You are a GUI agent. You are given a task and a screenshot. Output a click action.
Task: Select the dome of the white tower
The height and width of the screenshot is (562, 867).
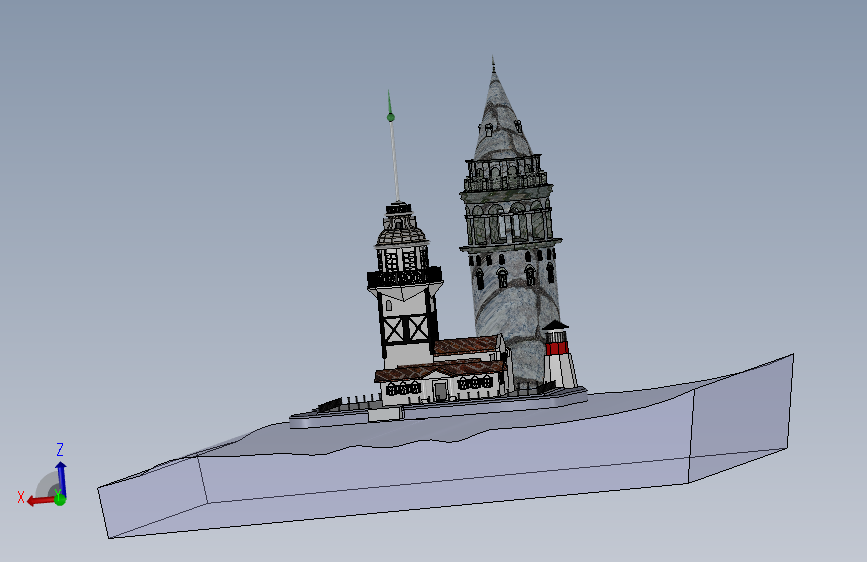tap(402, 235)
